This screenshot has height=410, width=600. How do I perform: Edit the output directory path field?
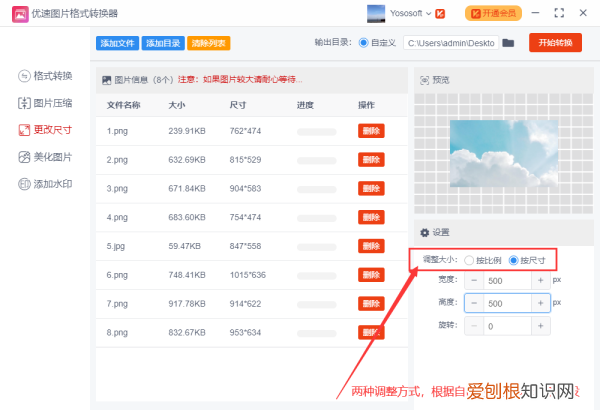[x=451, y=43]
